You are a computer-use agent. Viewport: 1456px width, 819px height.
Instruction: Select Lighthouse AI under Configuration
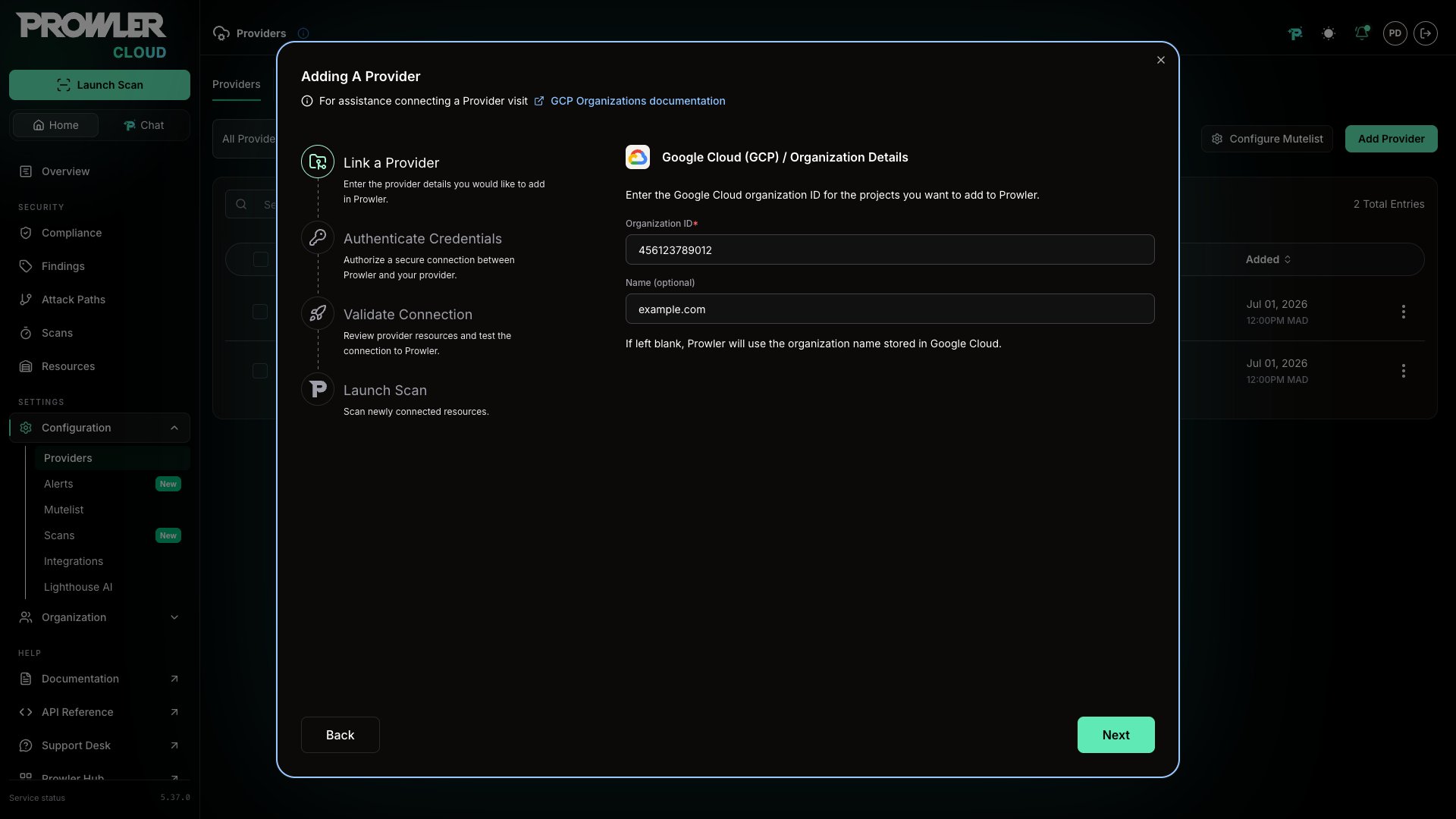click(x=112, y=587)
